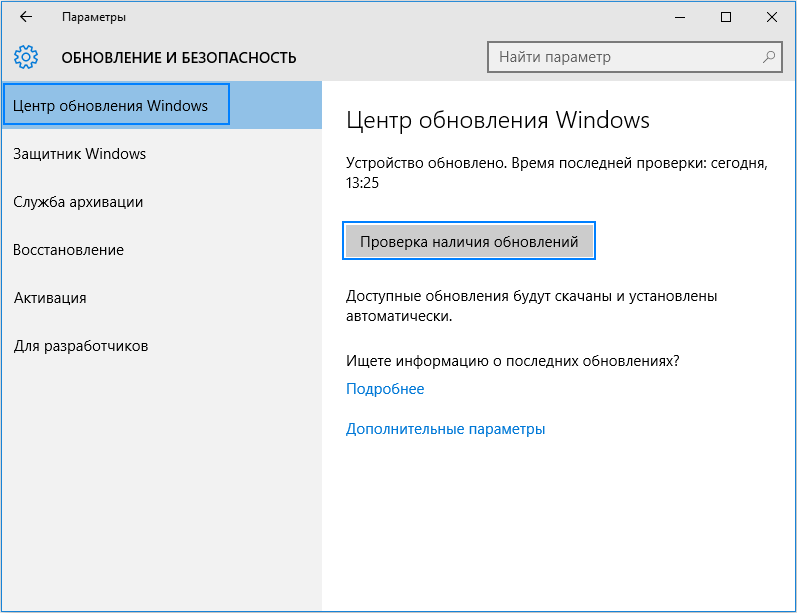Switch to "Служба архивации" section
This screenshot has height=613, width=797.
tap(78, 201)
